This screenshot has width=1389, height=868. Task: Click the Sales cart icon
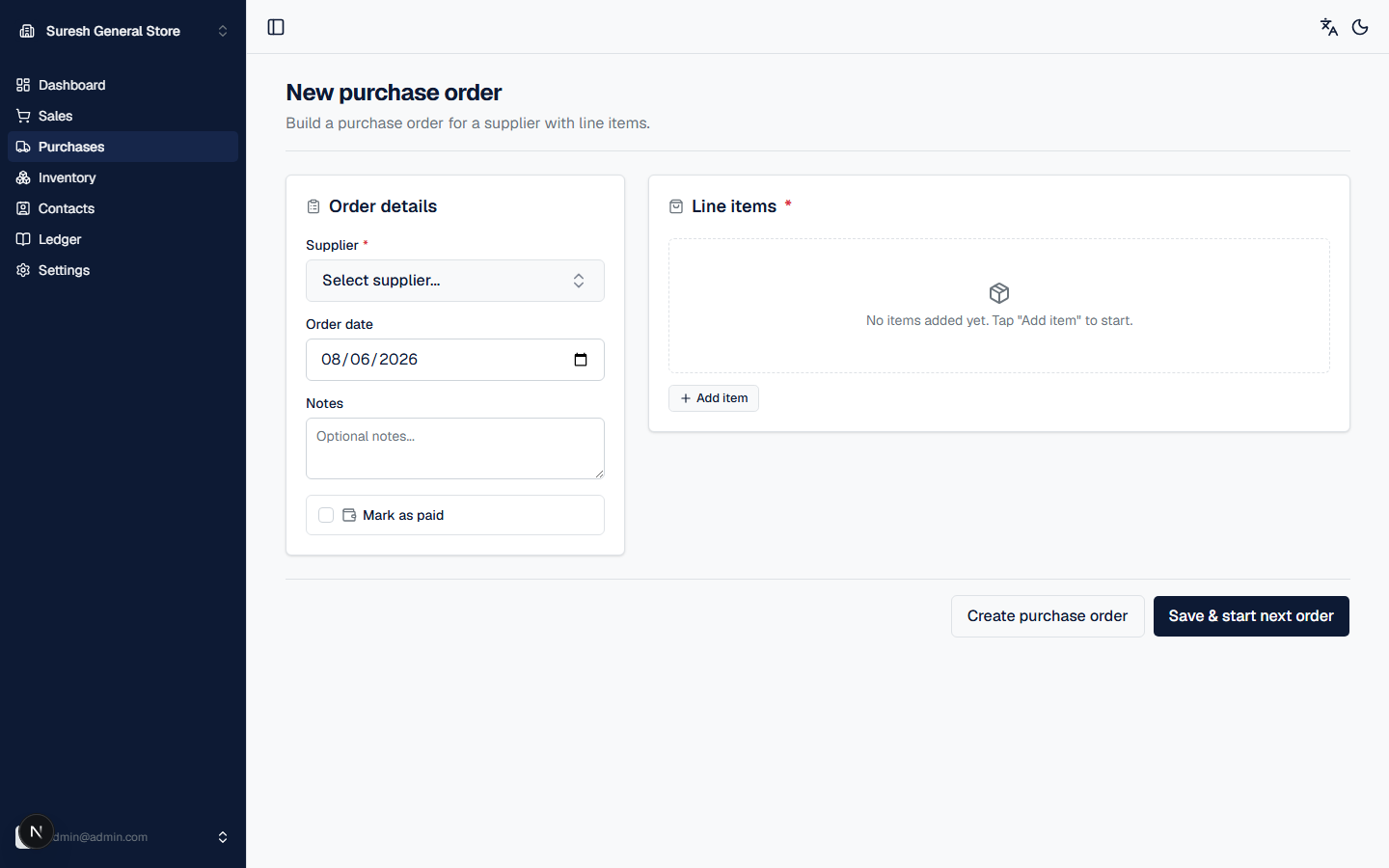tap(23, 116)
